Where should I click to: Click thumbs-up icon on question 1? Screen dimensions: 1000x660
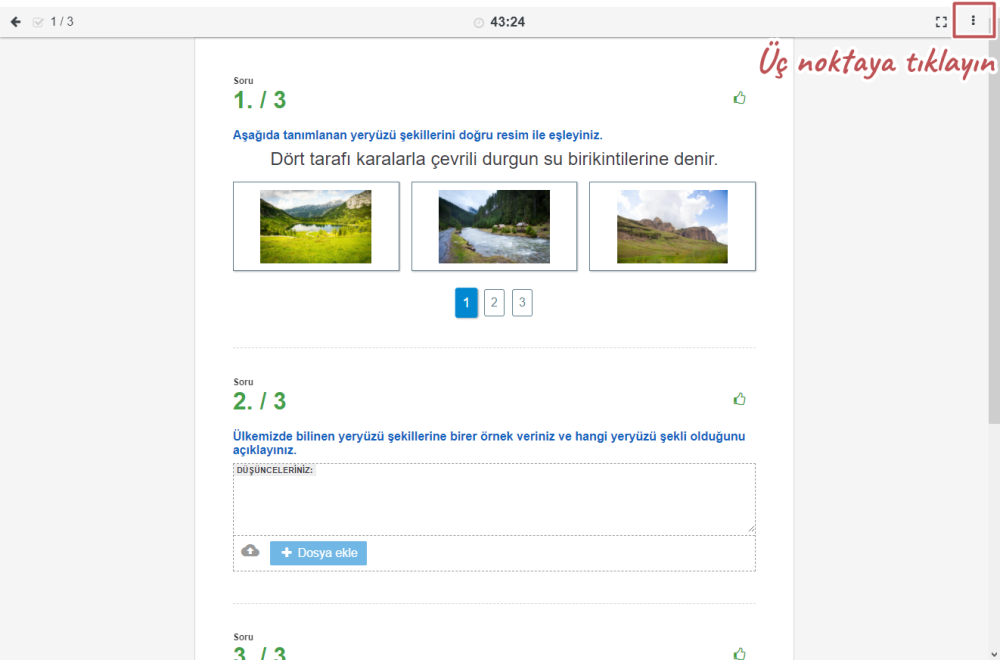click(739, 98)
